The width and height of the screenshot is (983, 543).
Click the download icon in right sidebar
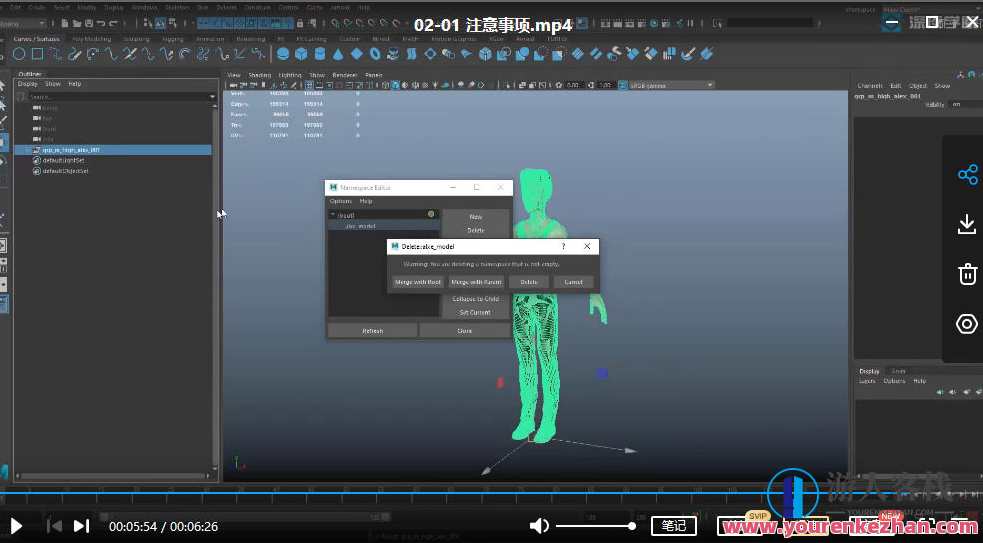(x=966, y=224)
